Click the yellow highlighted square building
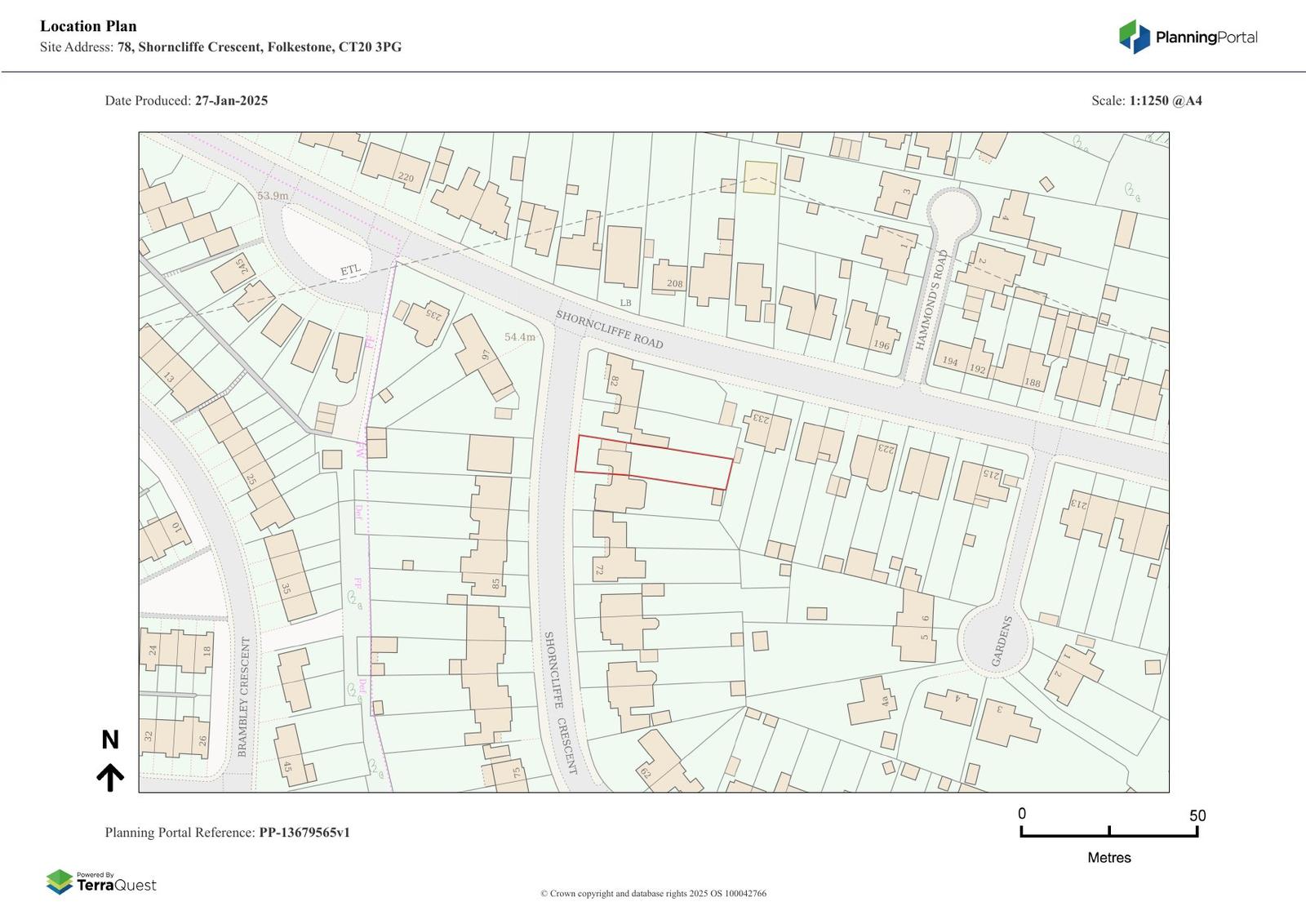 (x=760, y=178)
